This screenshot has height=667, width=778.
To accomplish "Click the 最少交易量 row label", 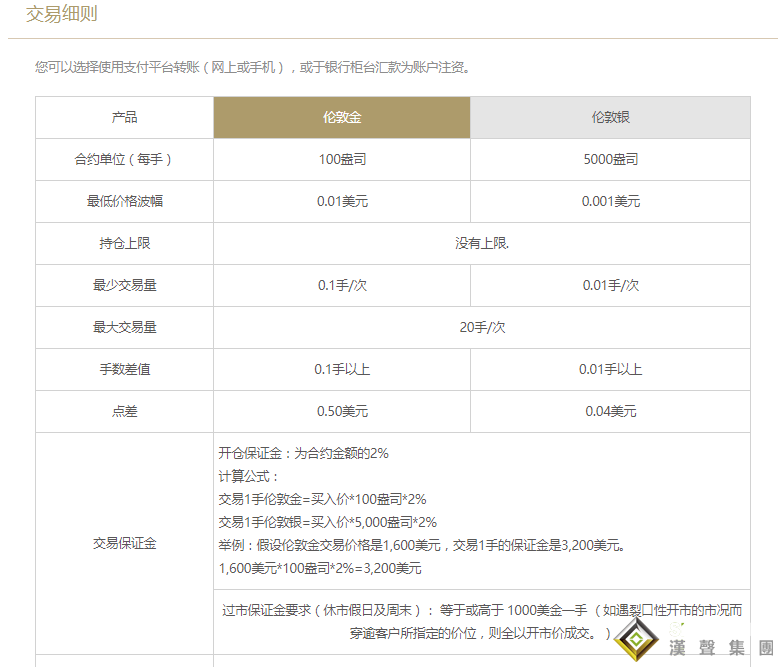I will (125, 285).
